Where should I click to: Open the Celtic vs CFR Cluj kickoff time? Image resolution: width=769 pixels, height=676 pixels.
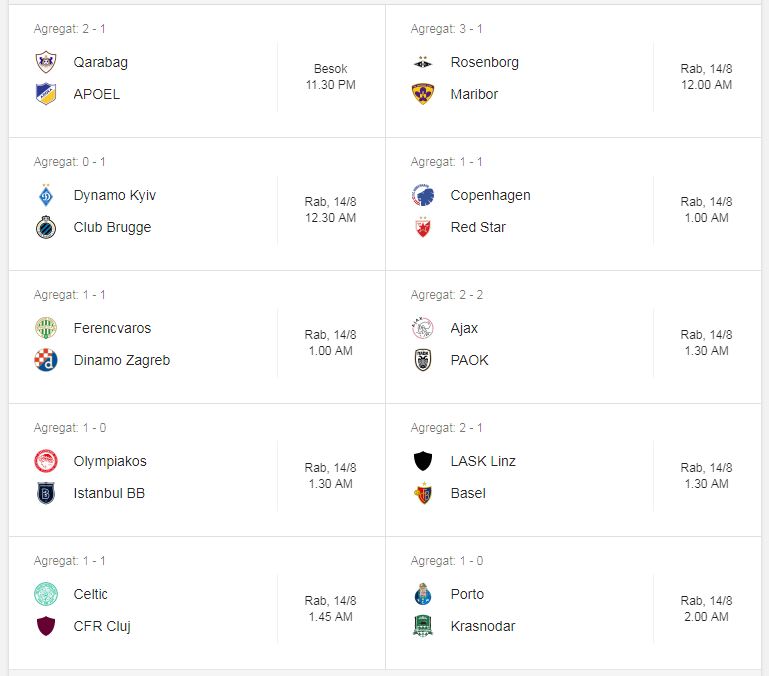point(331,609)
